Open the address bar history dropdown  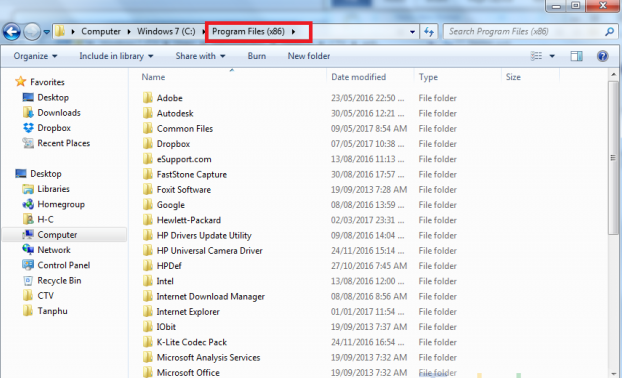pos(413,32)
